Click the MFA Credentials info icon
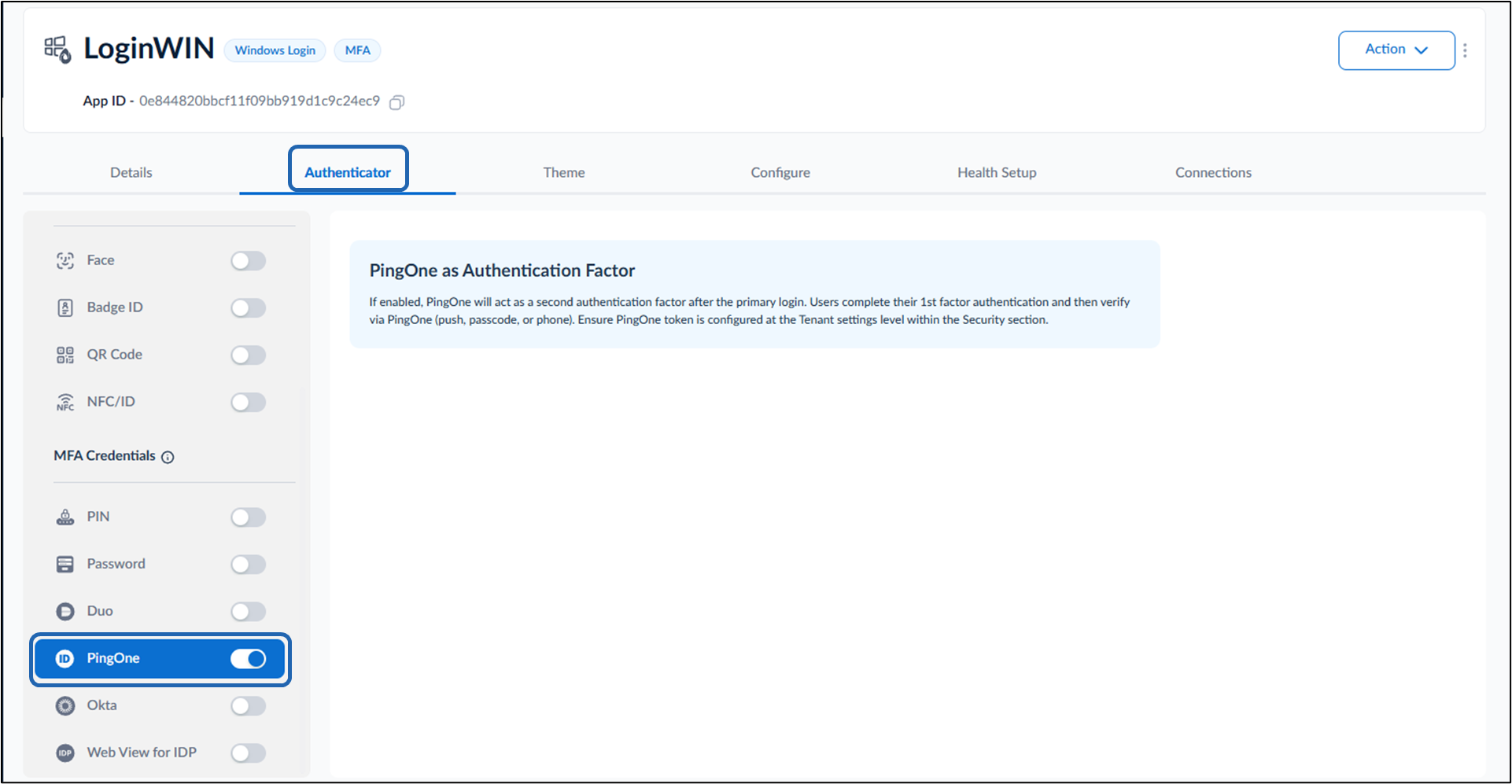Image resolution: width=1512 pixels, height=784 pixels. pos(168,457)
